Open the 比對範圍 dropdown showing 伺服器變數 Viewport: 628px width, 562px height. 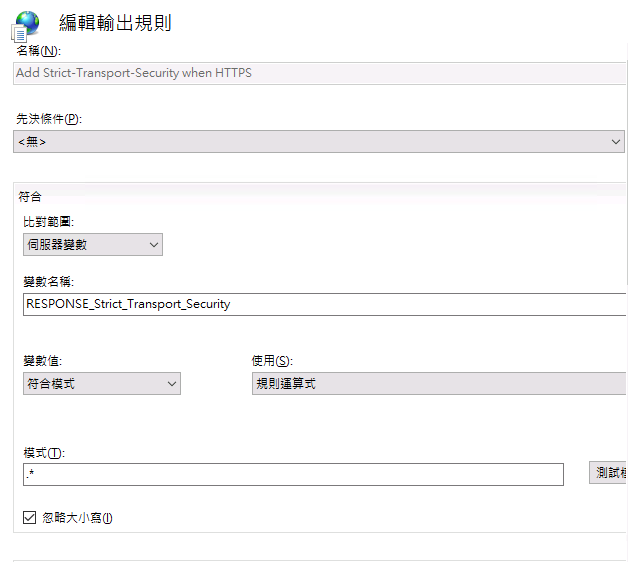93,244
